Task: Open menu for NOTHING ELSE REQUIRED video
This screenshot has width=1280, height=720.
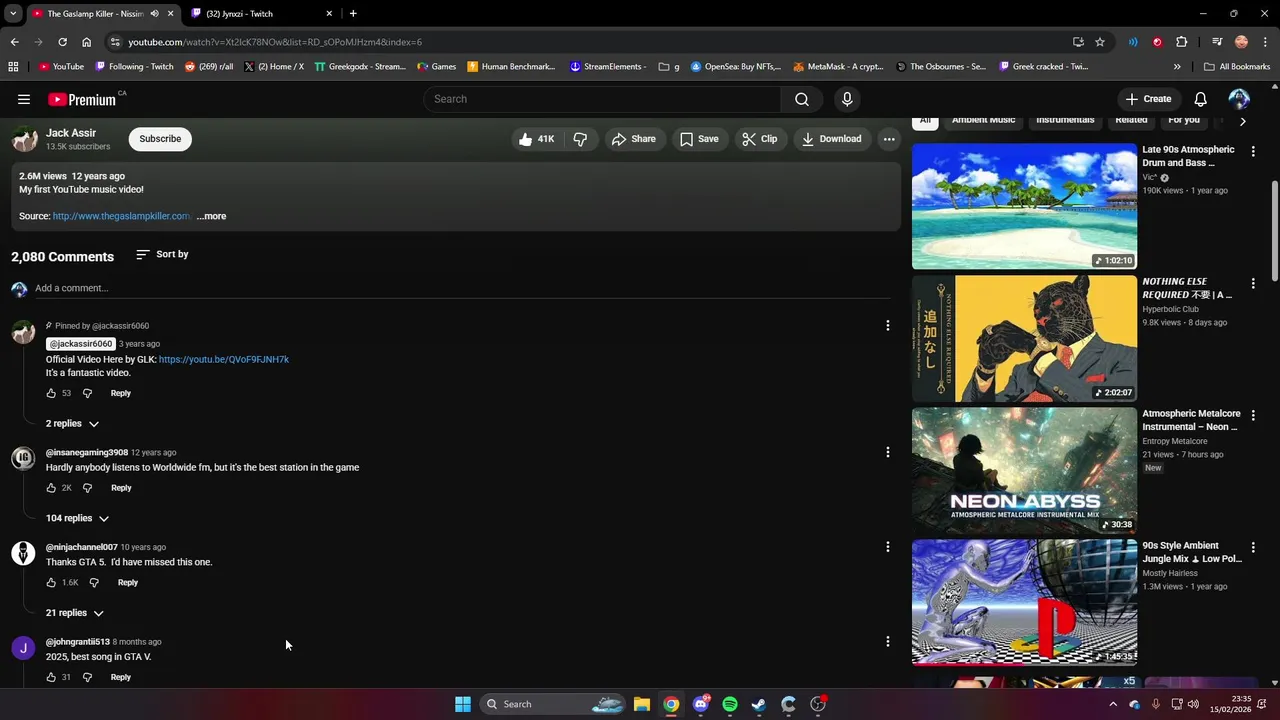Action: point(1253,283)
